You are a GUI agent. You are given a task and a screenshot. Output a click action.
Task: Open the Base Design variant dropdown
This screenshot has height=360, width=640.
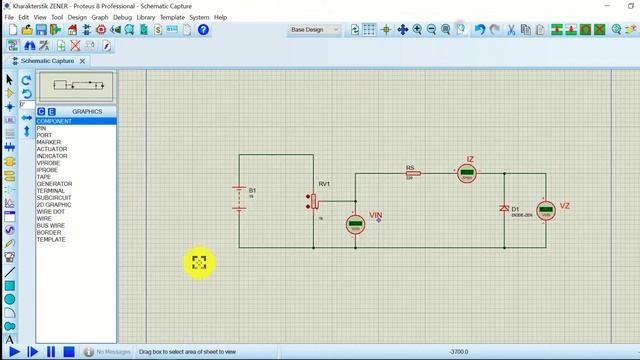click(313, 30)
